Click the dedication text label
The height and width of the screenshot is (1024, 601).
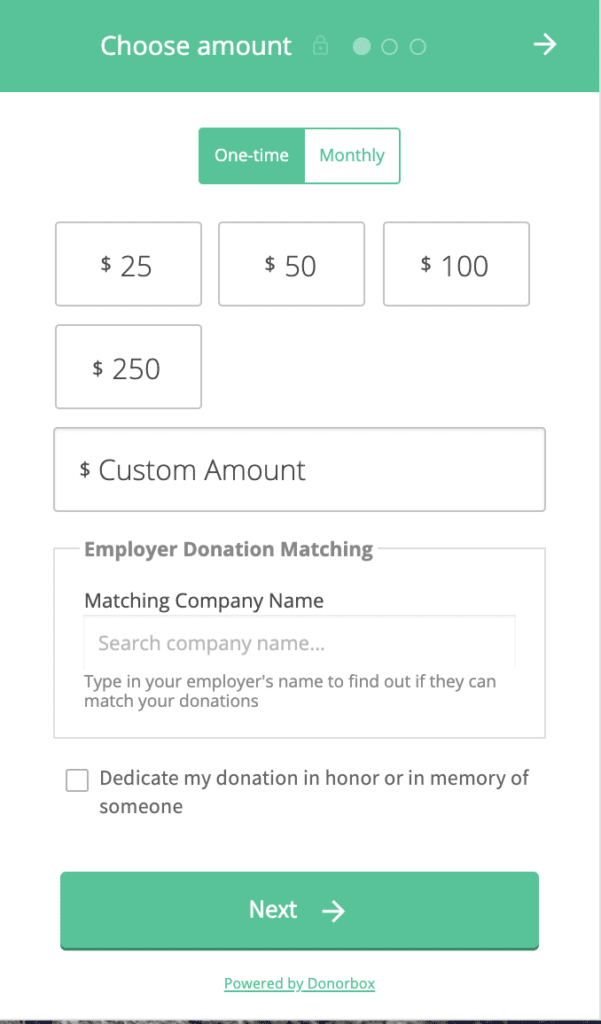click(x=313, y=792)
